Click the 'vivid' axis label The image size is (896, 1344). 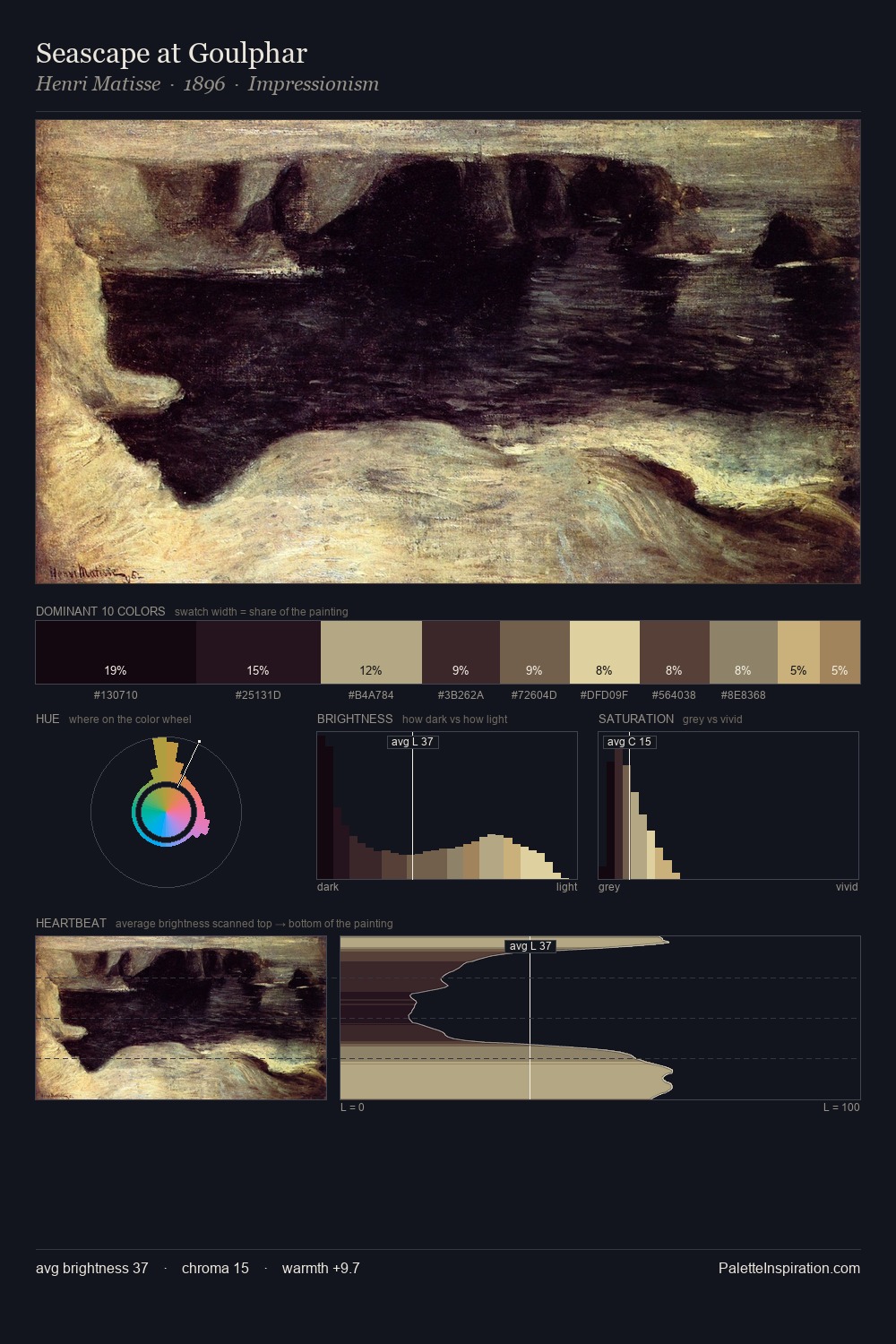coord(847,887)
